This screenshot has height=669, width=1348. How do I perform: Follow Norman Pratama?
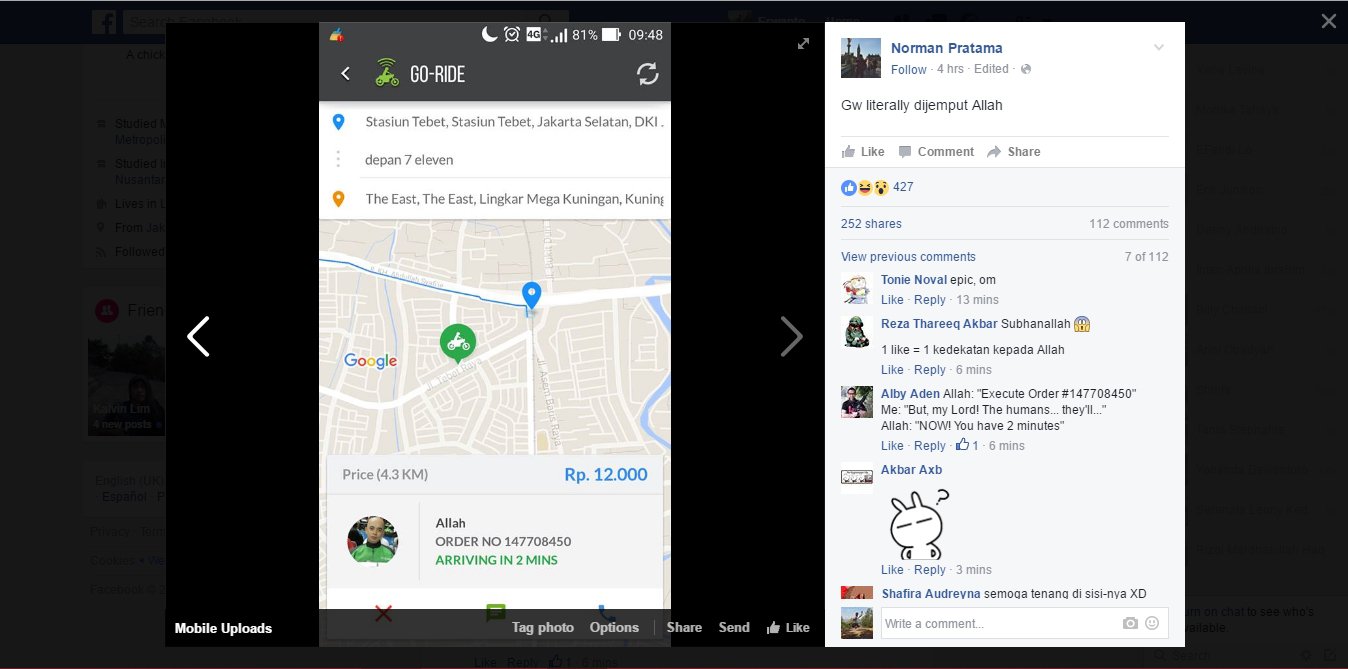(909, 69)
